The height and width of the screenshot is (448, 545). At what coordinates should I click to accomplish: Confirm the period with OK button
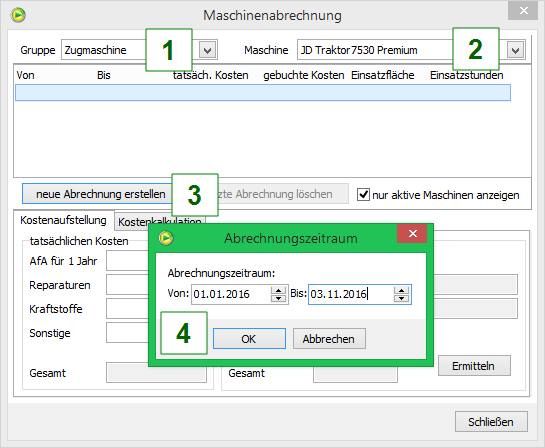click(x=249, y=339)
